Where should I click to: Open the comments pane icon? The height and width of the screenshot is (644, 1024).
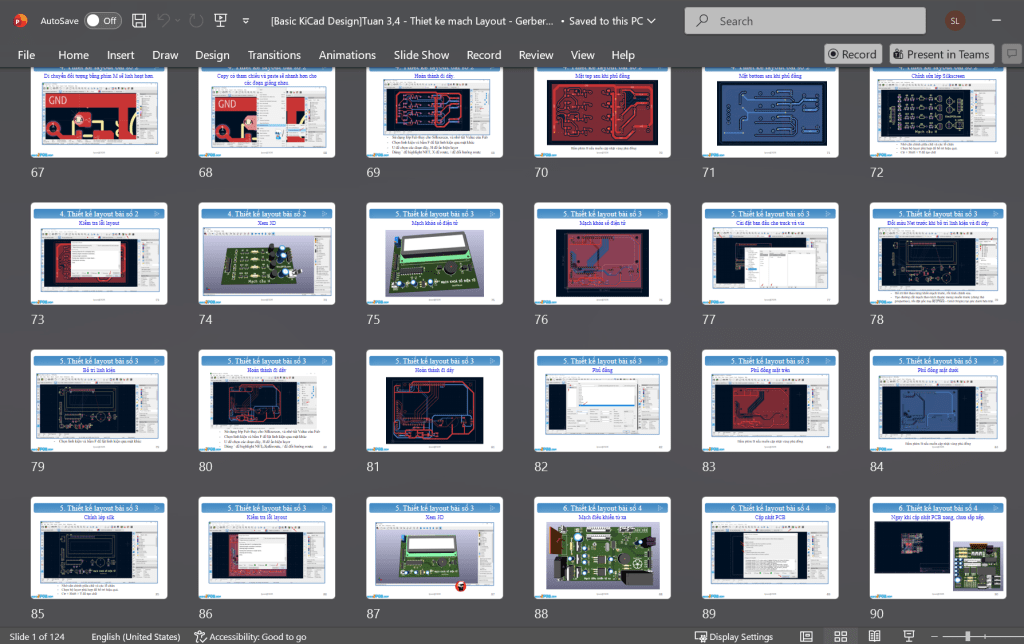[x=1010, y=54]
